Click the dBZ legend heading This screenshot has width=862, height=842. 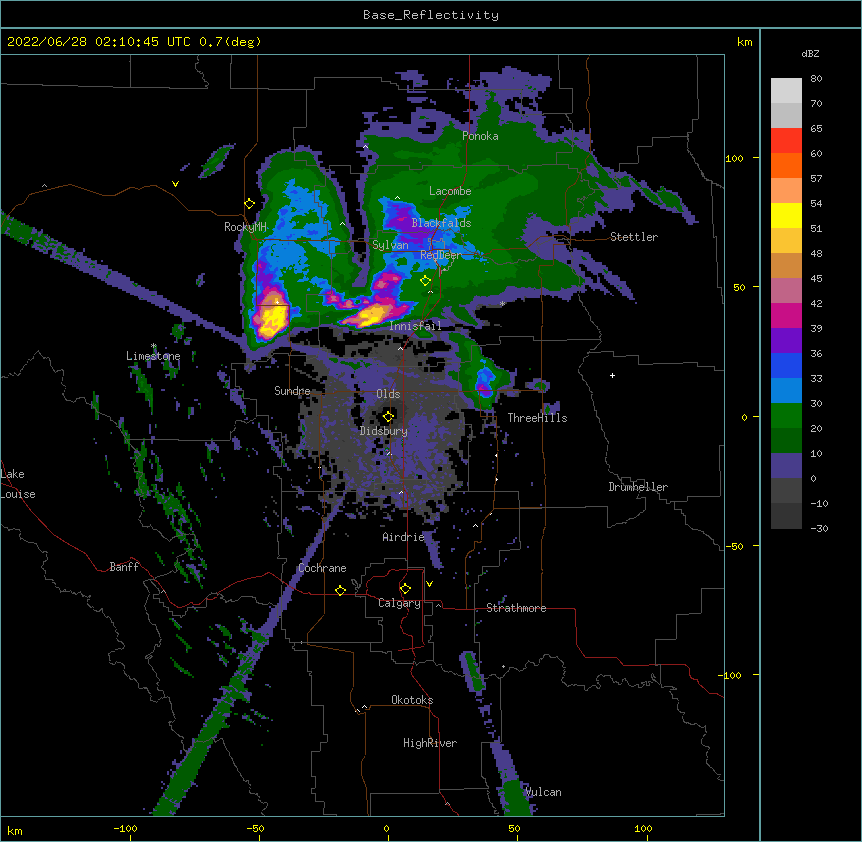point(810,53)
